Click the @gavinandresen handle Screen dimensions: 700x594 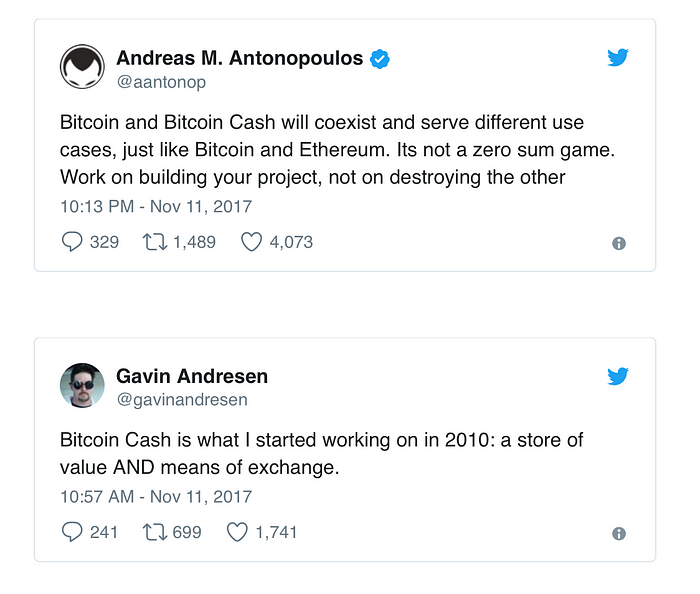182,400
